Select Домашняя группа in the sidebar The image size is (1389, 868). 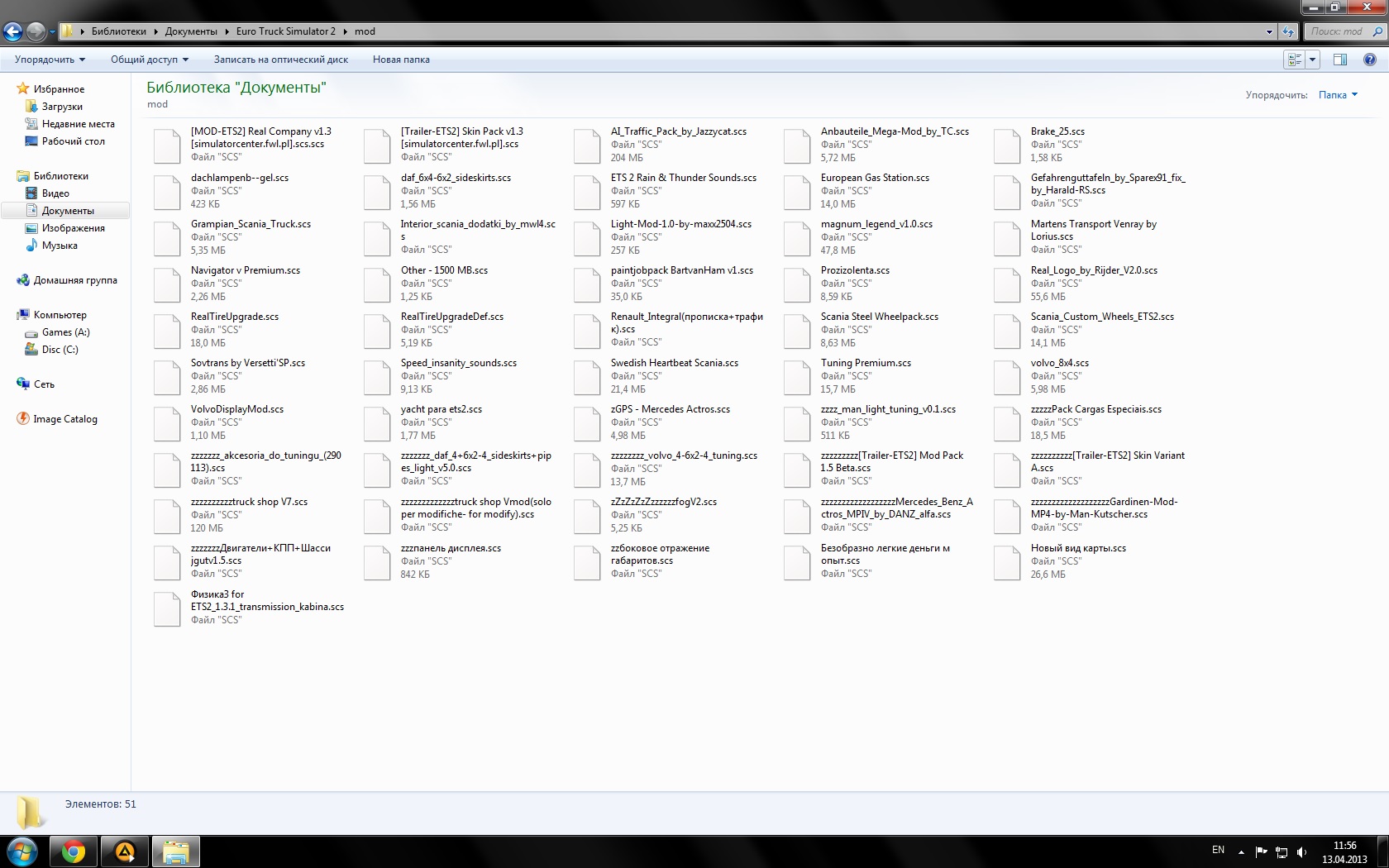pos(75,280)
